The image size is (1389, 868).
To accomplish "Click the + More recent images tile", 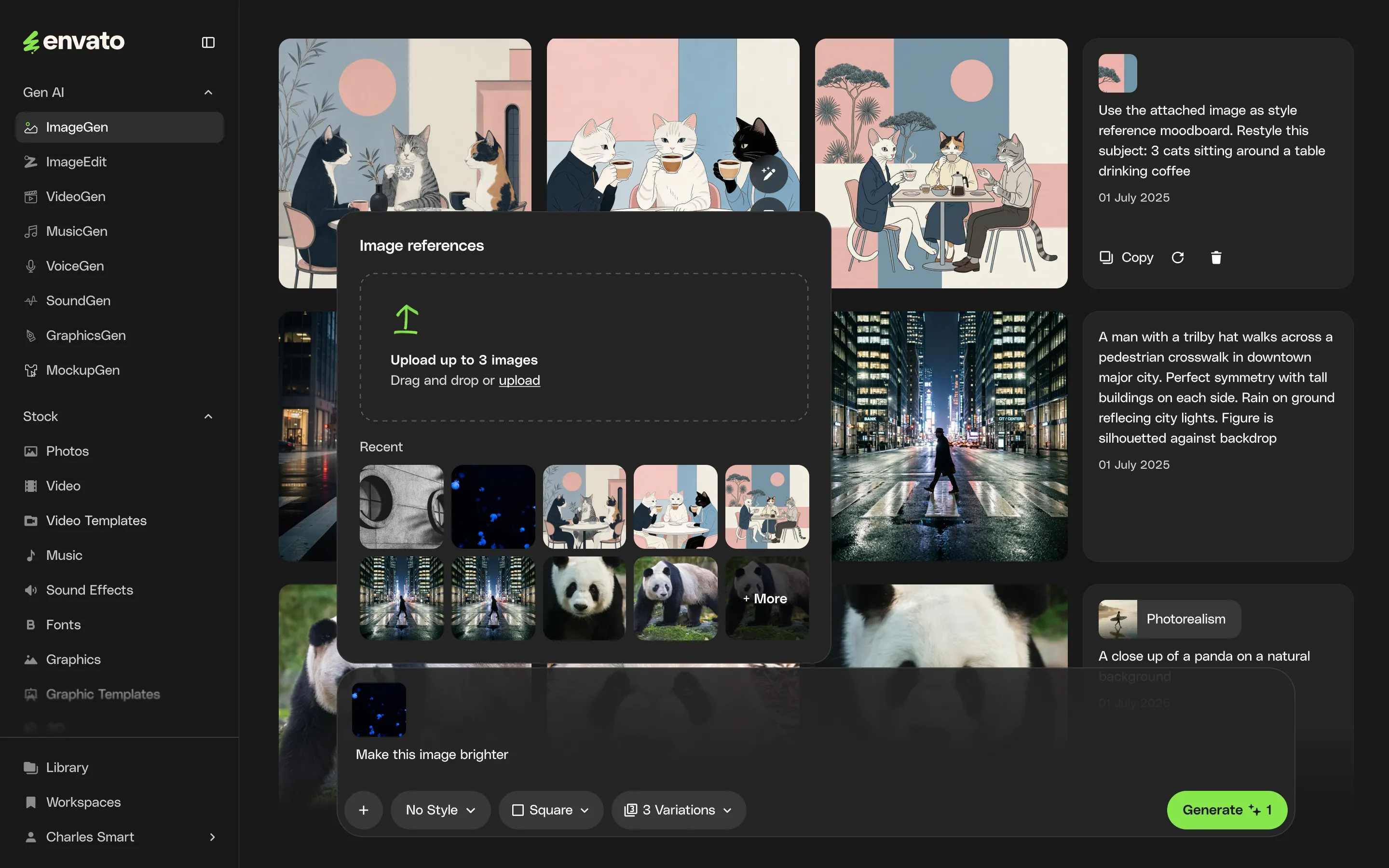I will click(767, 598).
